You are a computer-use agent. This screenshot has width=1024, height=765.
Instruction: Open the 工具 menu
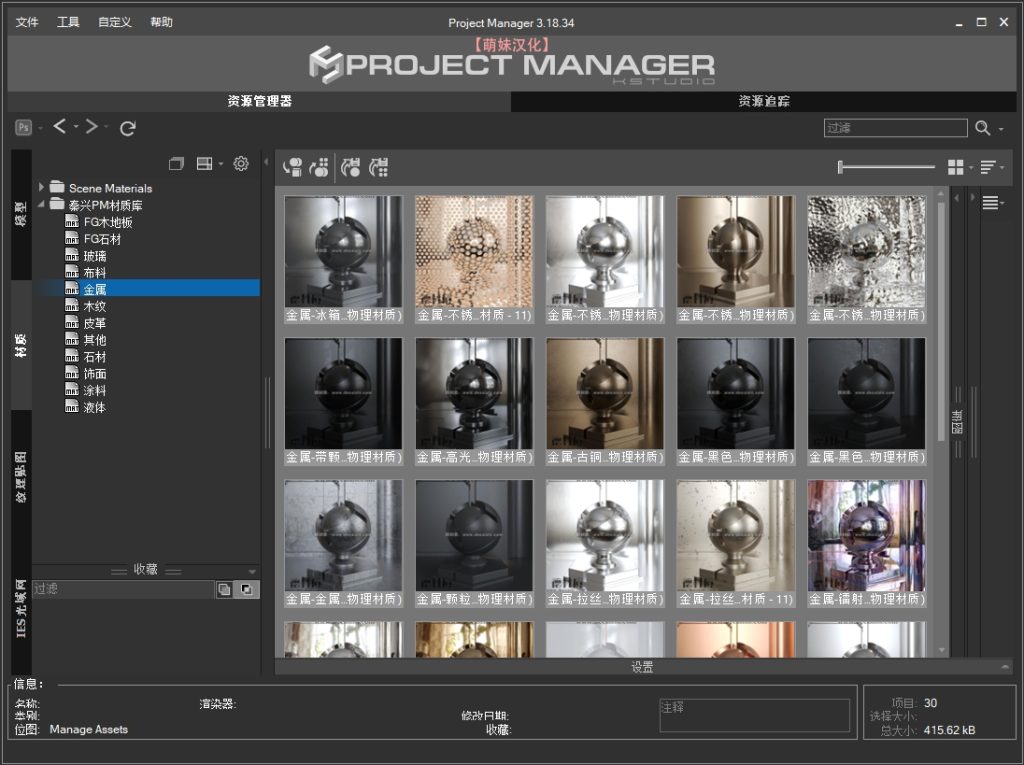pos(68,22)
